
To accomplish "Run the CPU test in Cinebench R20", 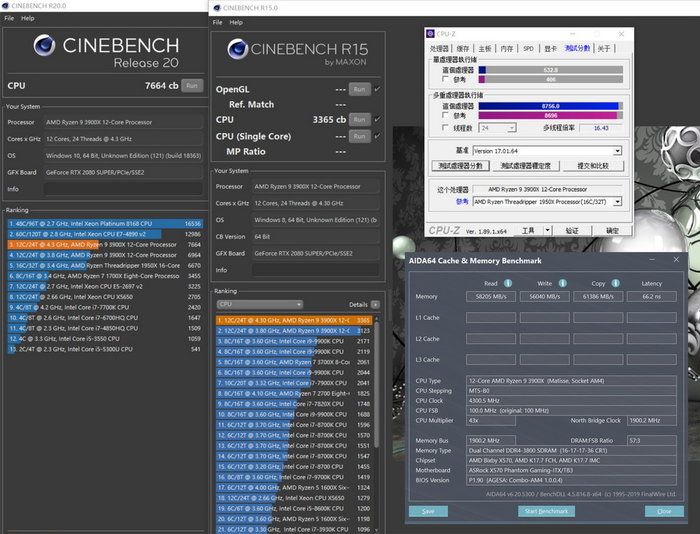I will click(x=191, y=86).
